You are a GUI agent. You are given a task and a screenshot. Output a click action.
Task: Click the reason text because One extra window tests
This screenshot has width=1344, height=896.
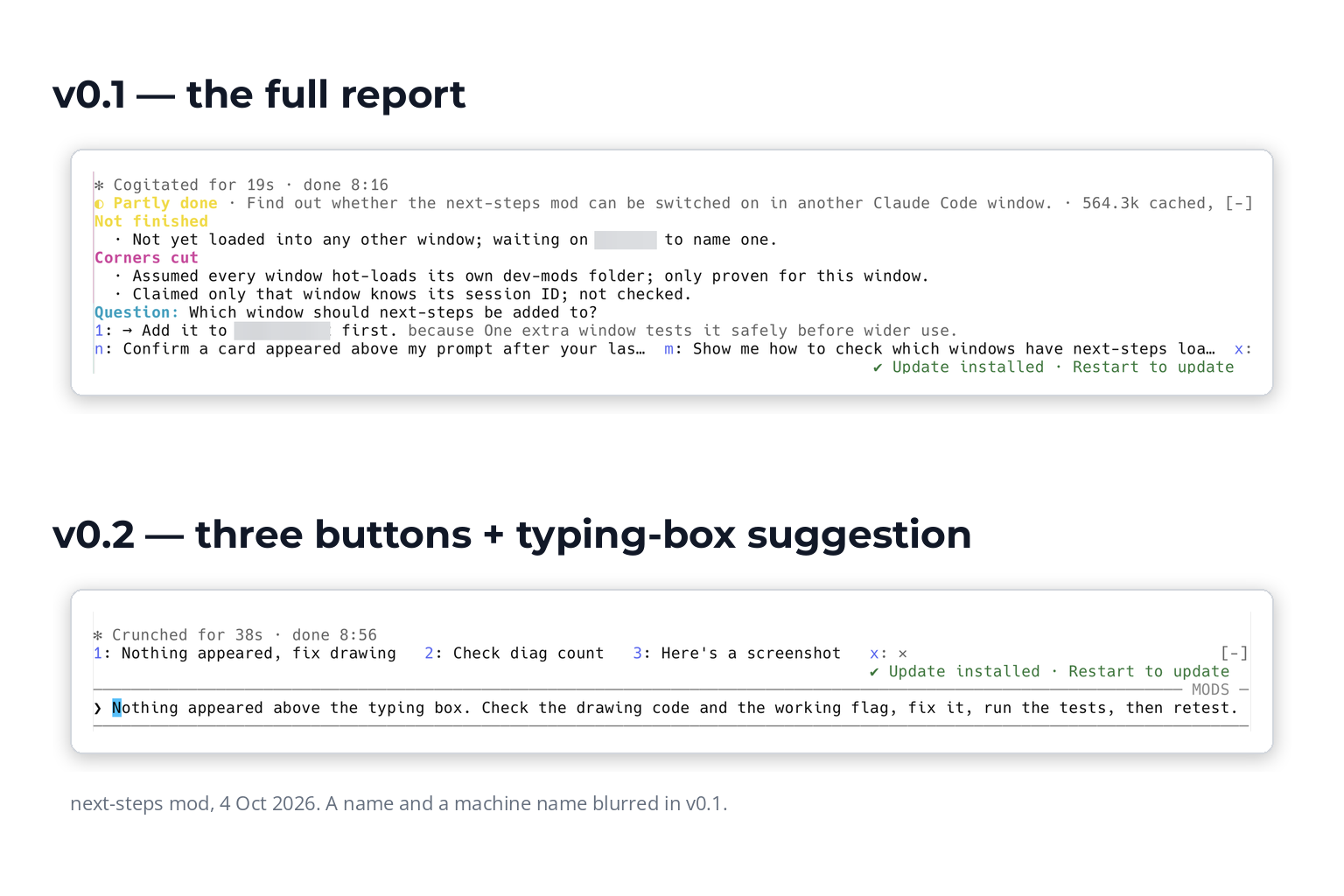click(x=682, y=331)
